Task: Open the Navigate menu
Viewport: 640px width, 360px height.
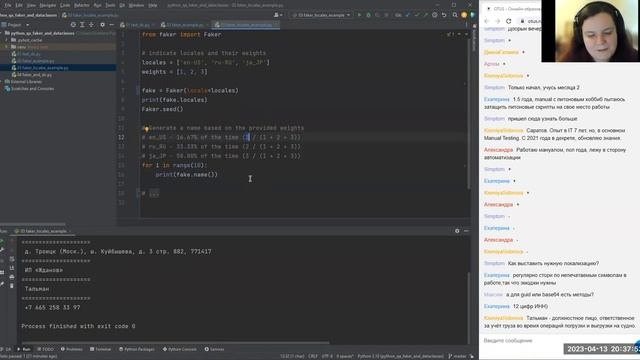Action: [48, 5]
